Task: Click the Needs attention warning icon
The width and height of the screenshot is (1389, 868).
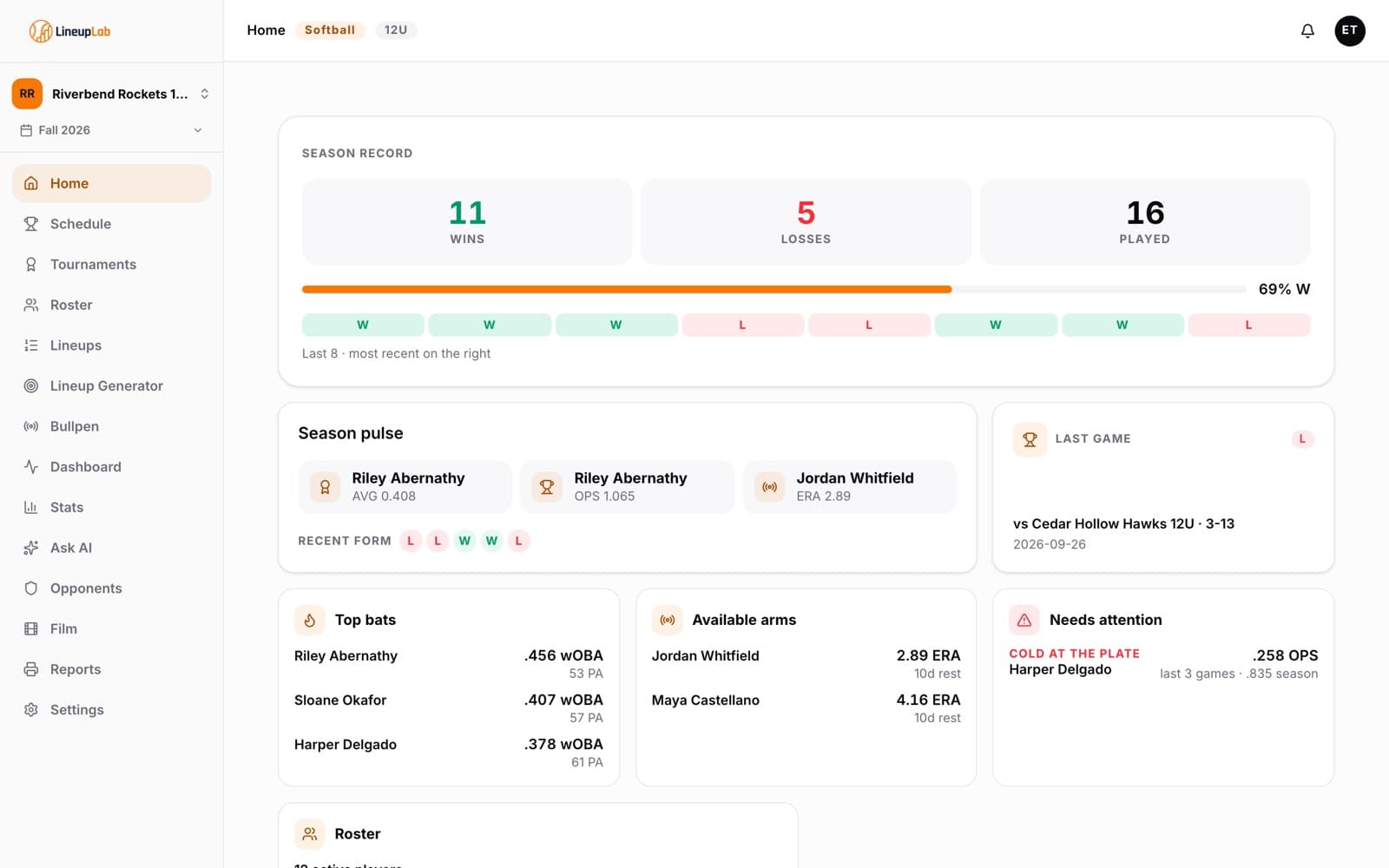Action: pos(1024,620)
